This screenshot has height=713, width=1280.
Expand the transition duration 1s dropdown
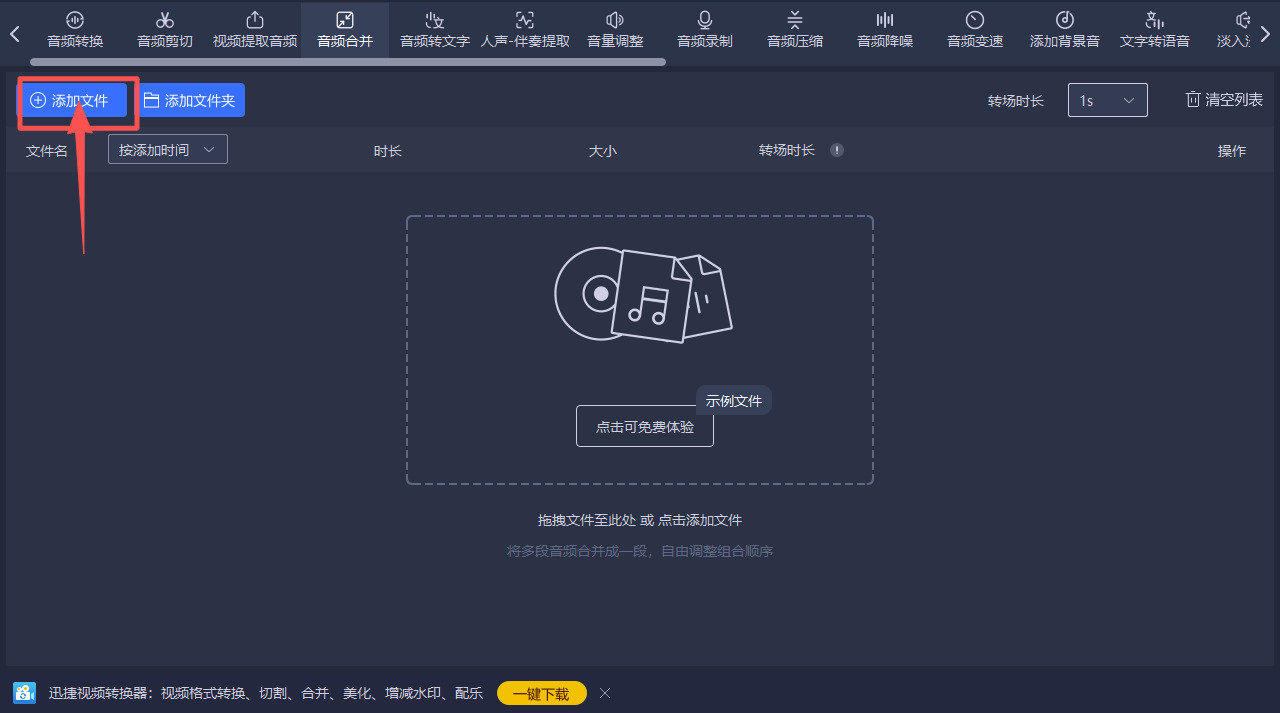1107,100
